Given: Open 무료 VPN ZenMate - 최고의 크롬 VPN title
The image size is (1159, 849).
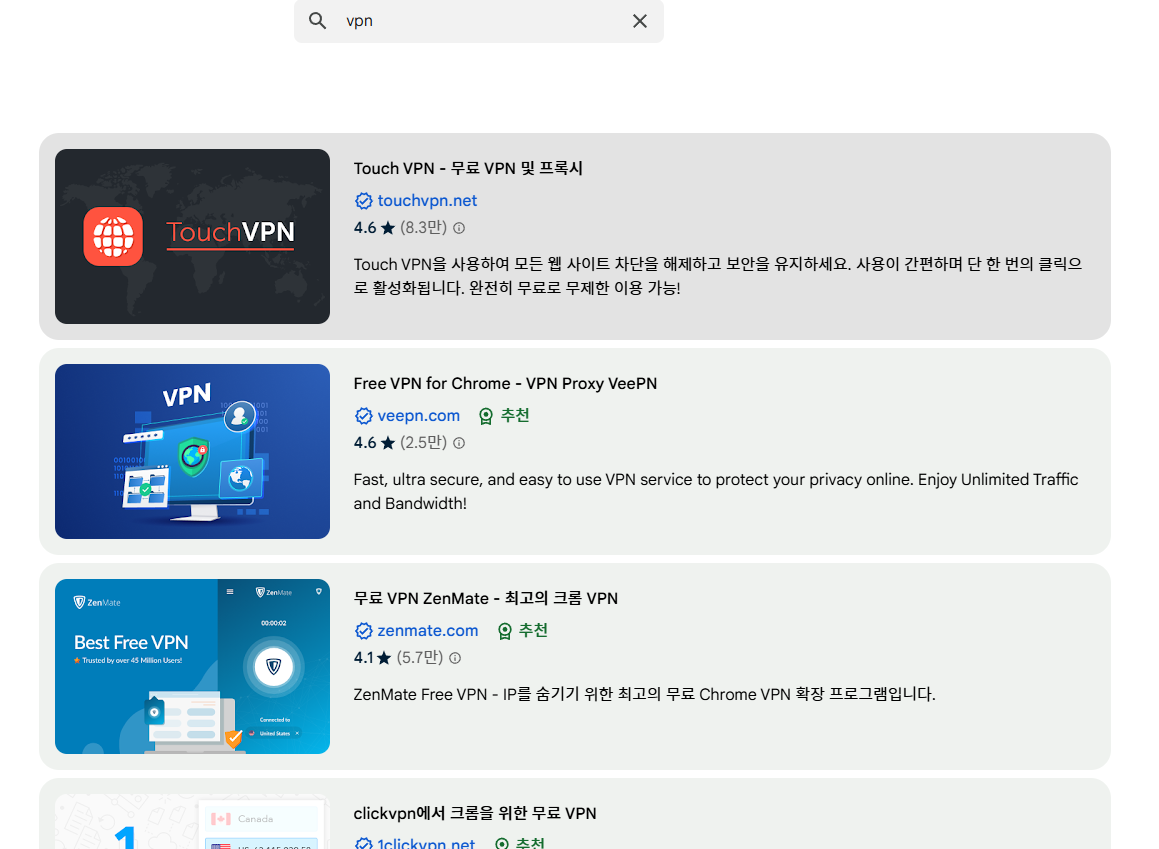Looking at the screenshot, I should pos(486,599).
